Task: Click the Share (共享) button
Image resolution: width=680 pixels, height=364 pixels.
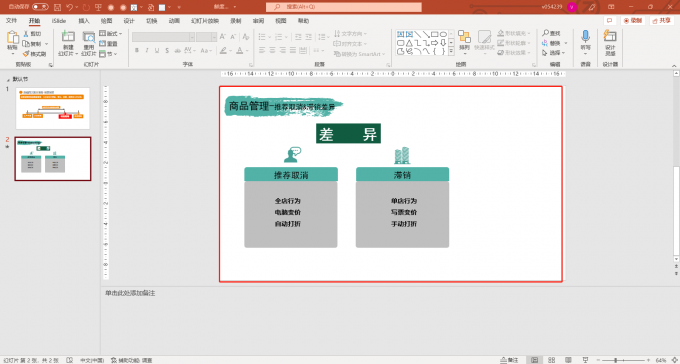Action: [662, 20]
